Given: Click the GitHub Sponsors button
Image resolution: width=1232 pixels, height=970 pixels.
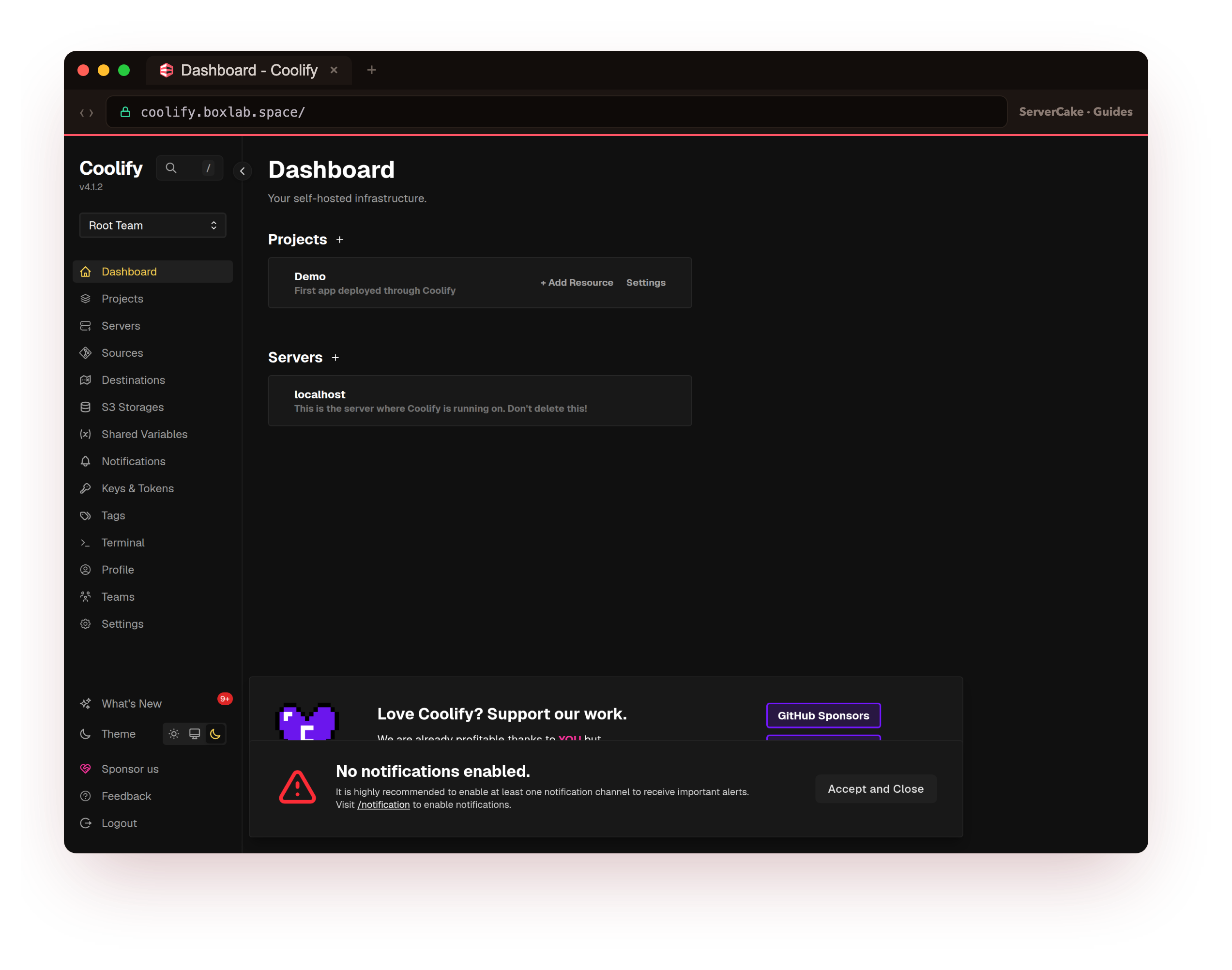Looking at the screenshot, I should coord(823,715).
